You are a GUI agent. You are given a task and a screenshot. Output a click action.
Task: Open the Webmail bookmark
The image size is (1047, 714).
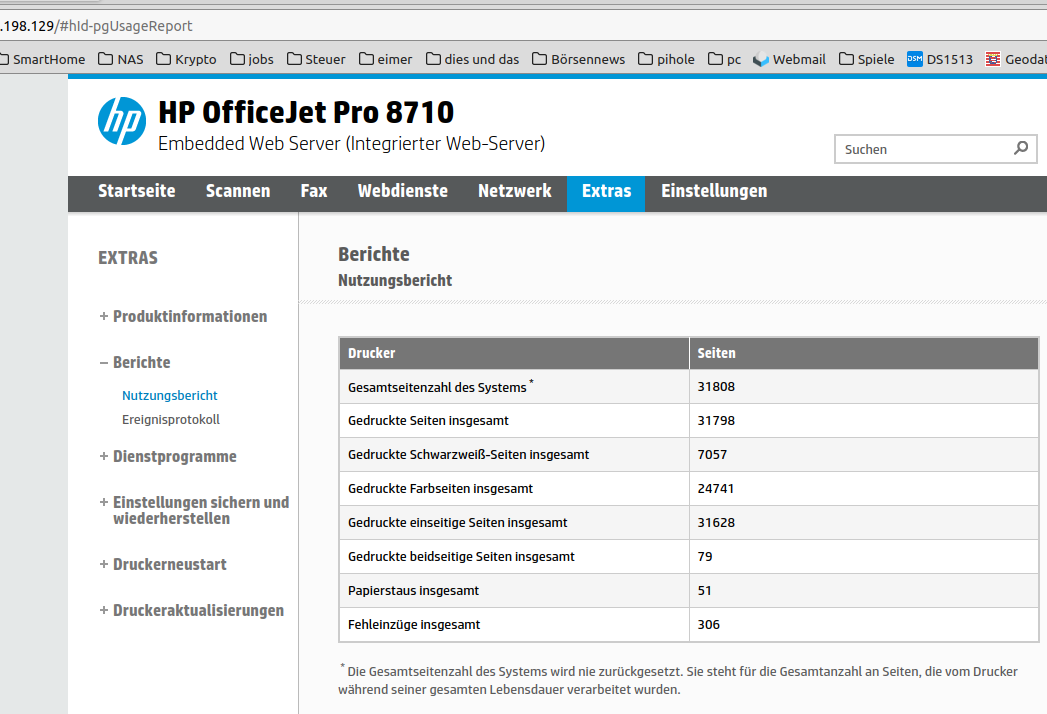tap(789, 59)
